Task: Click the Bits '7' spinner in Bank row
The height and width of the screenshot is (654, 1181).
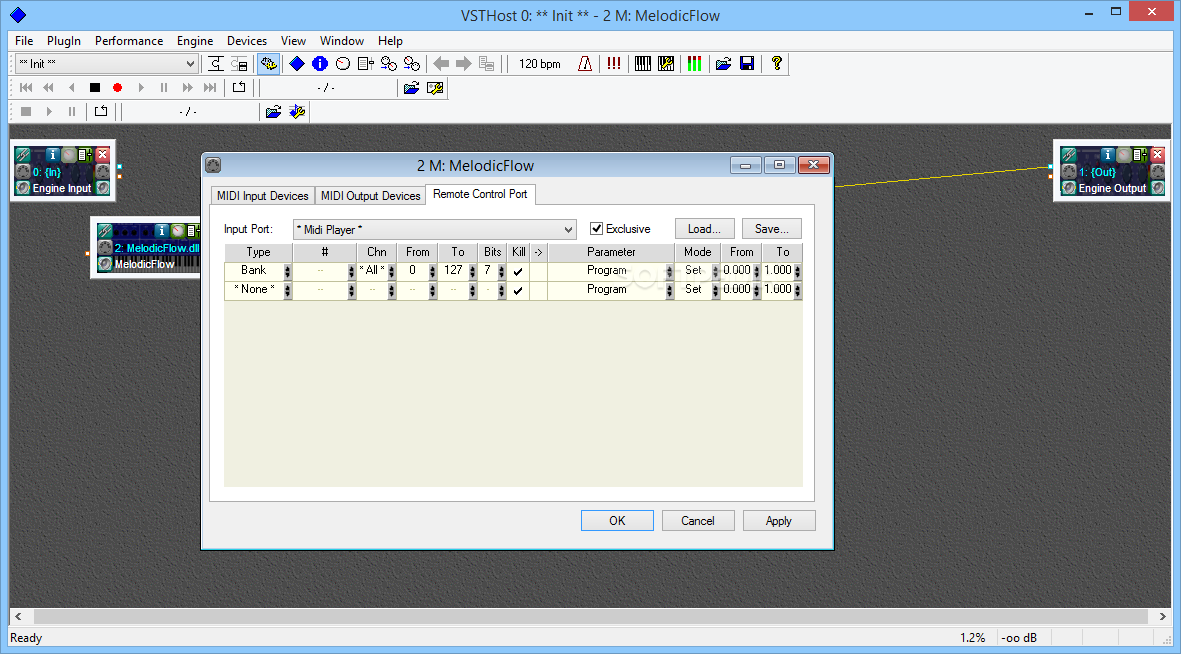Action: (x=501, y=271)
